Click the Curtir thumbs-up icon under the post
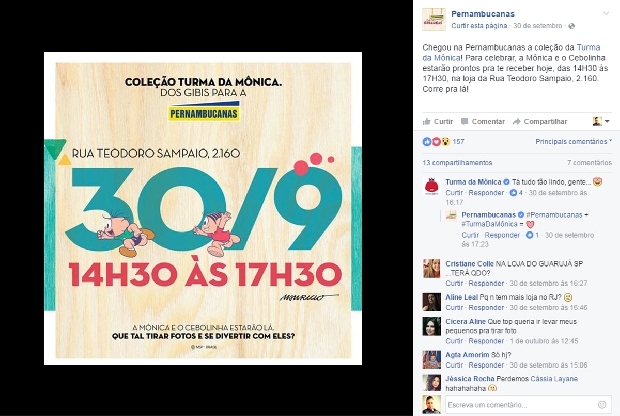The height and width of the screenshot is (416, 620). [x=427, y=121]
